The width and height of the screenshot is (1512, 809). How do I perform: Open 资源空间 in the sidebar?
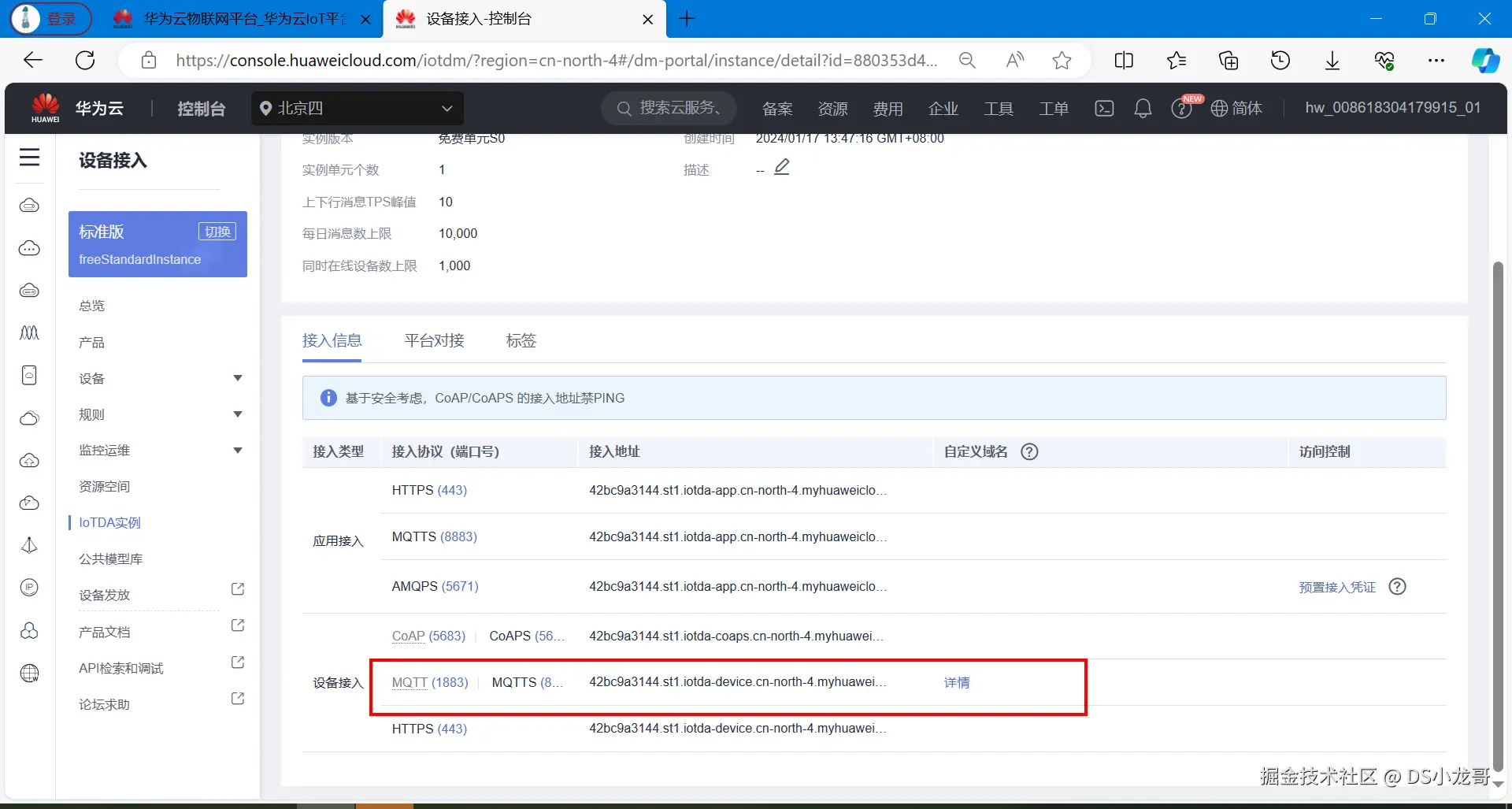click(105, 487)
